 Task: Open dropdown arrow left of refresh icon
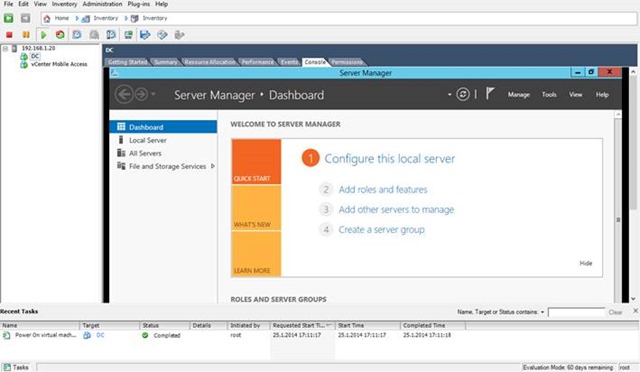[x=449, y=95]
